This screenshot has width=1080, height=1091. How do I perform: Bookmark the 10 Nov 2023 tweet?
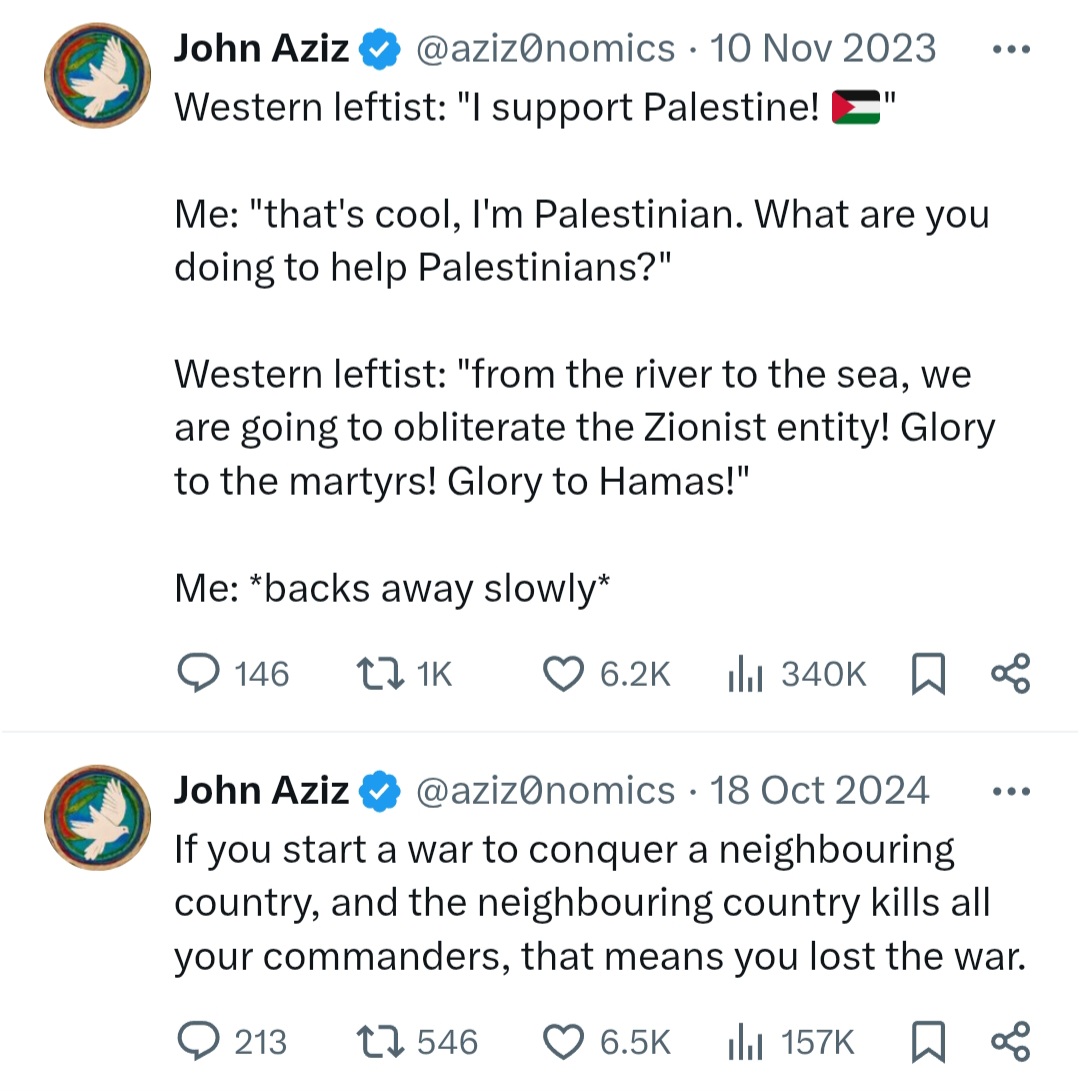pyautogui.click(x=928, y=674)
